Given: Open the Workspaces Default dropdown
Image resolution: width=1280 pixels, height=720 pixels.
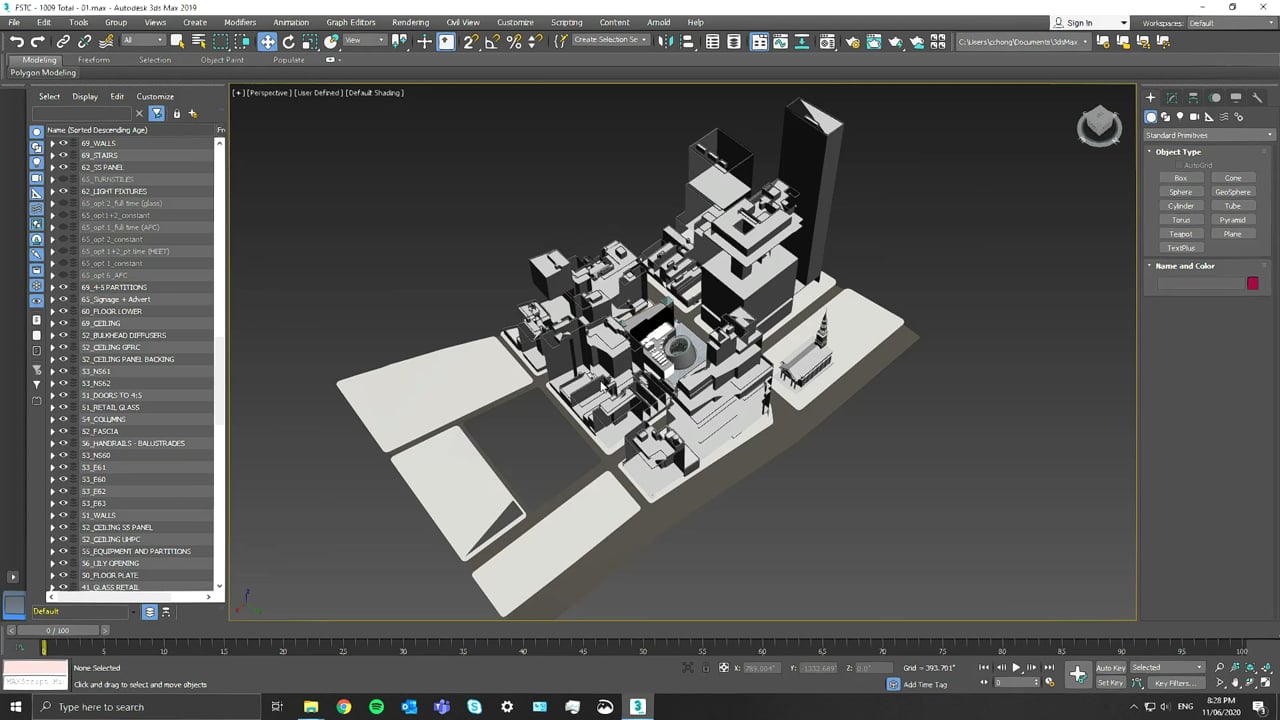Looking at the screenshot, I should (1230, 23).
